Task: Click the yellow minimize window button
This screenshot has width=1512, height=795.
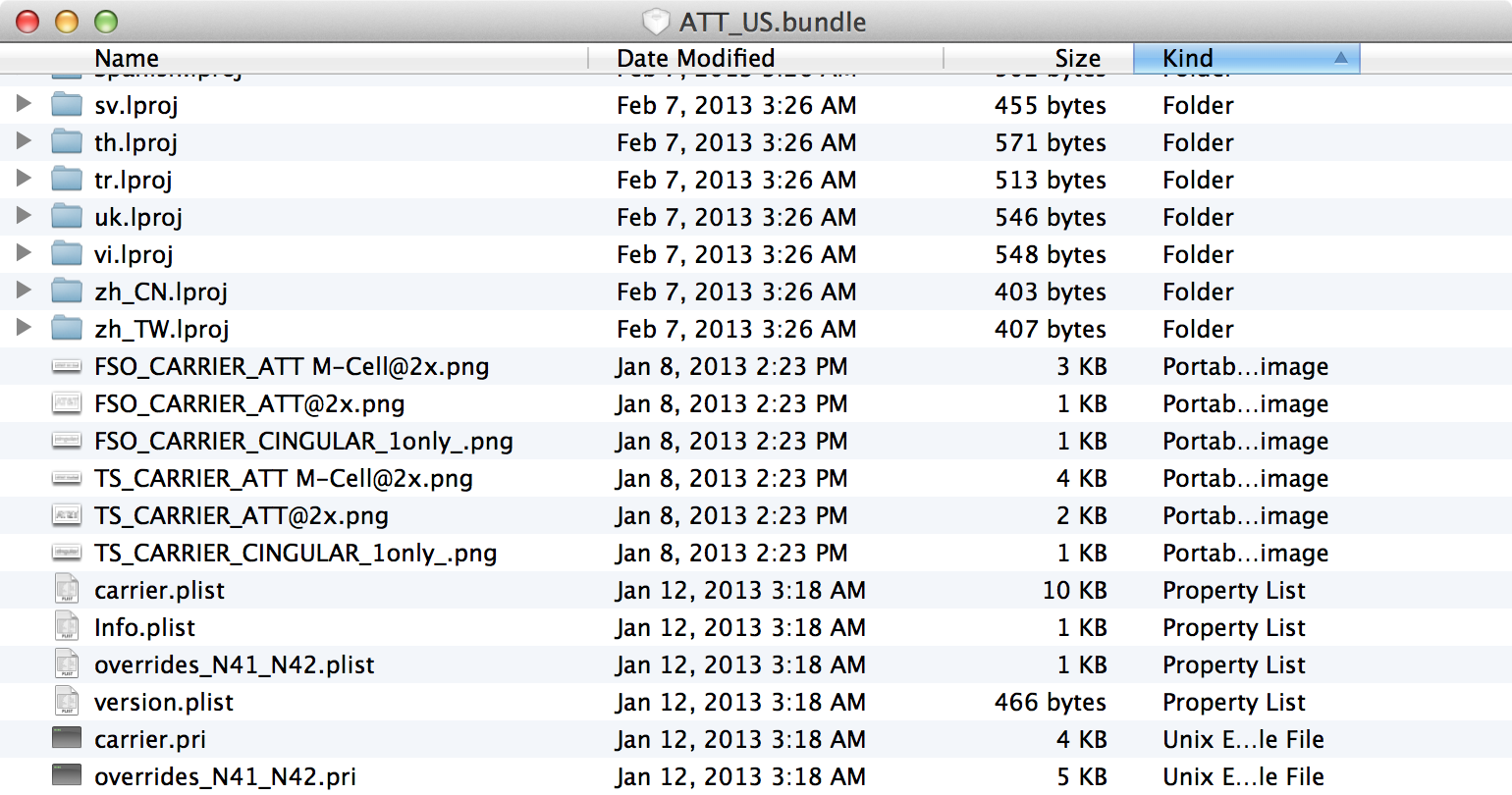Action: 66,21
